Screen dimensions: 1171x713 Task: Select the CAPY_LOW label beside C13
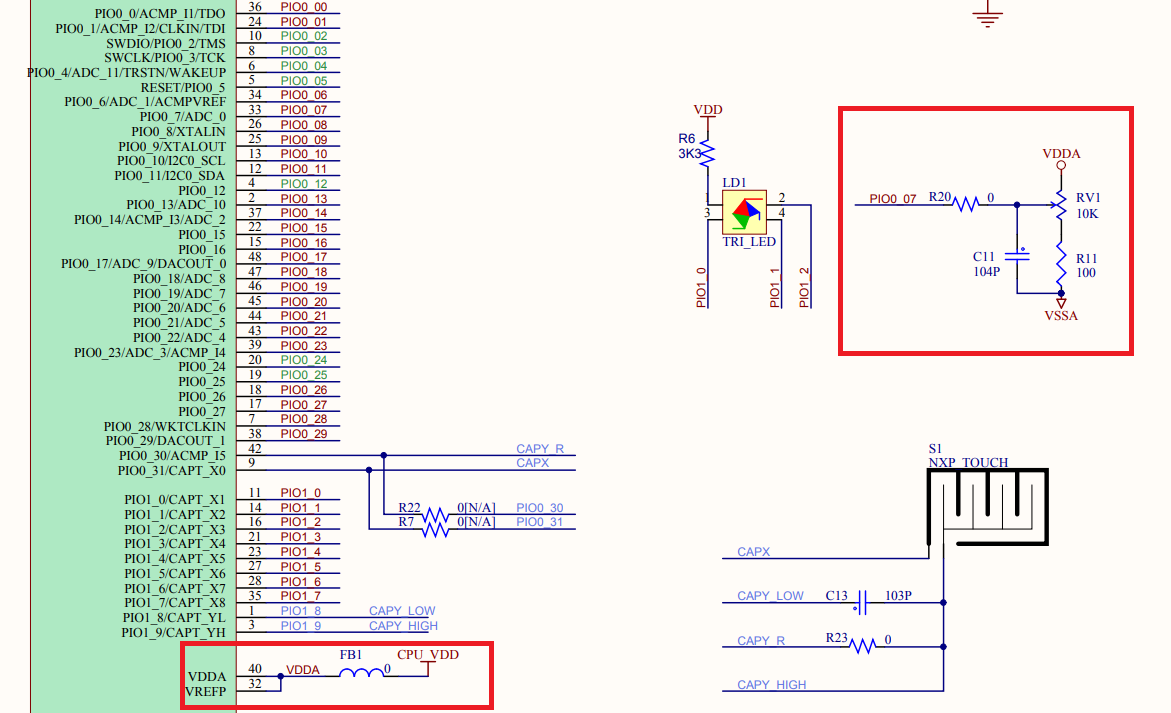pos(770,596)
